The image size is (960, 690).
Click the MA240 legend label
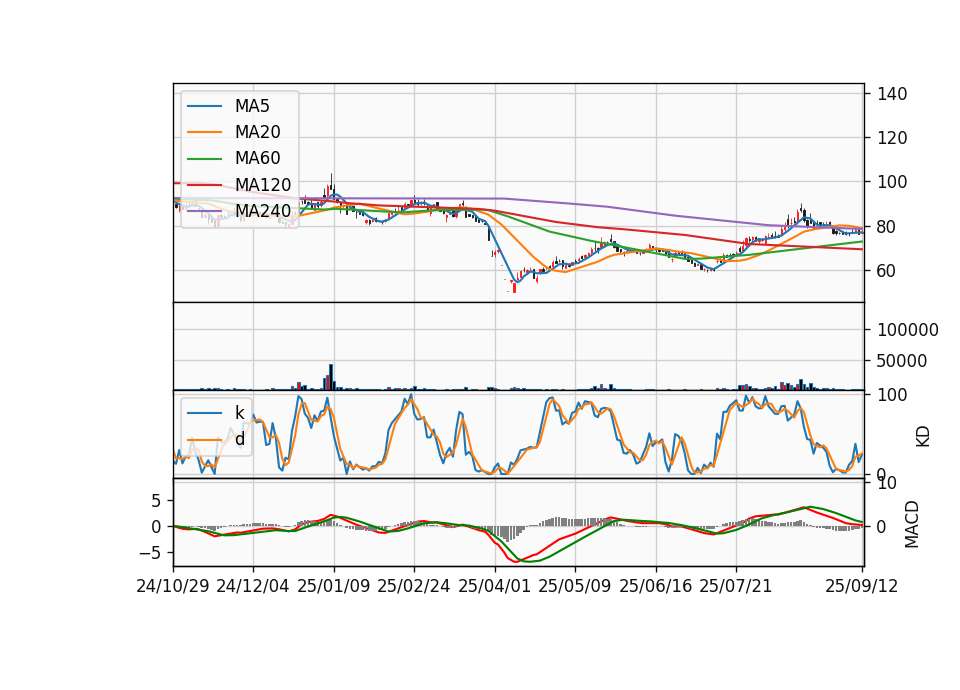click(x=263, y=211)
